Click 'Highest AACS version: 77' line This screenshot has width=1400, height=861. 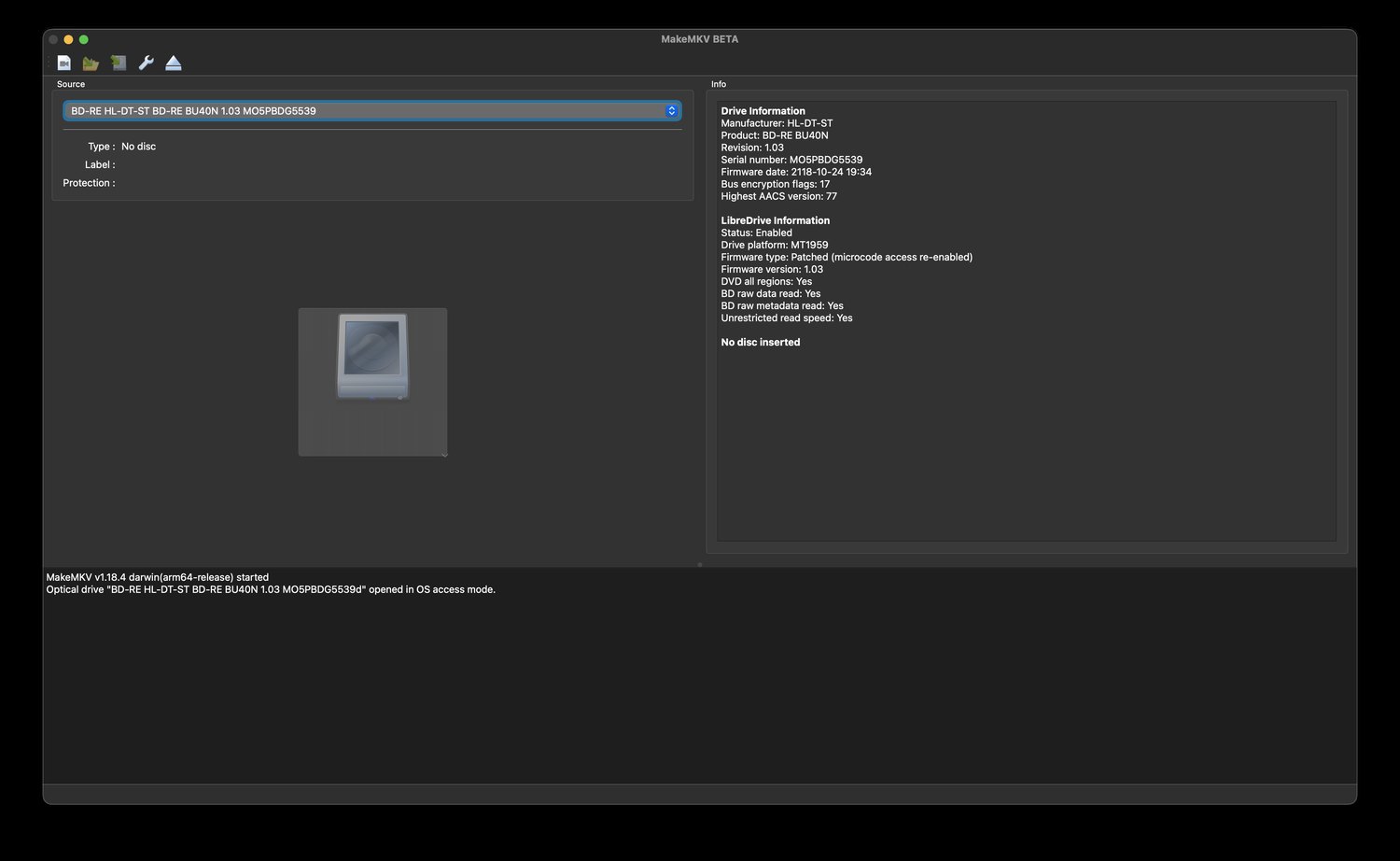pyautogui.click(x=778, y=196)
